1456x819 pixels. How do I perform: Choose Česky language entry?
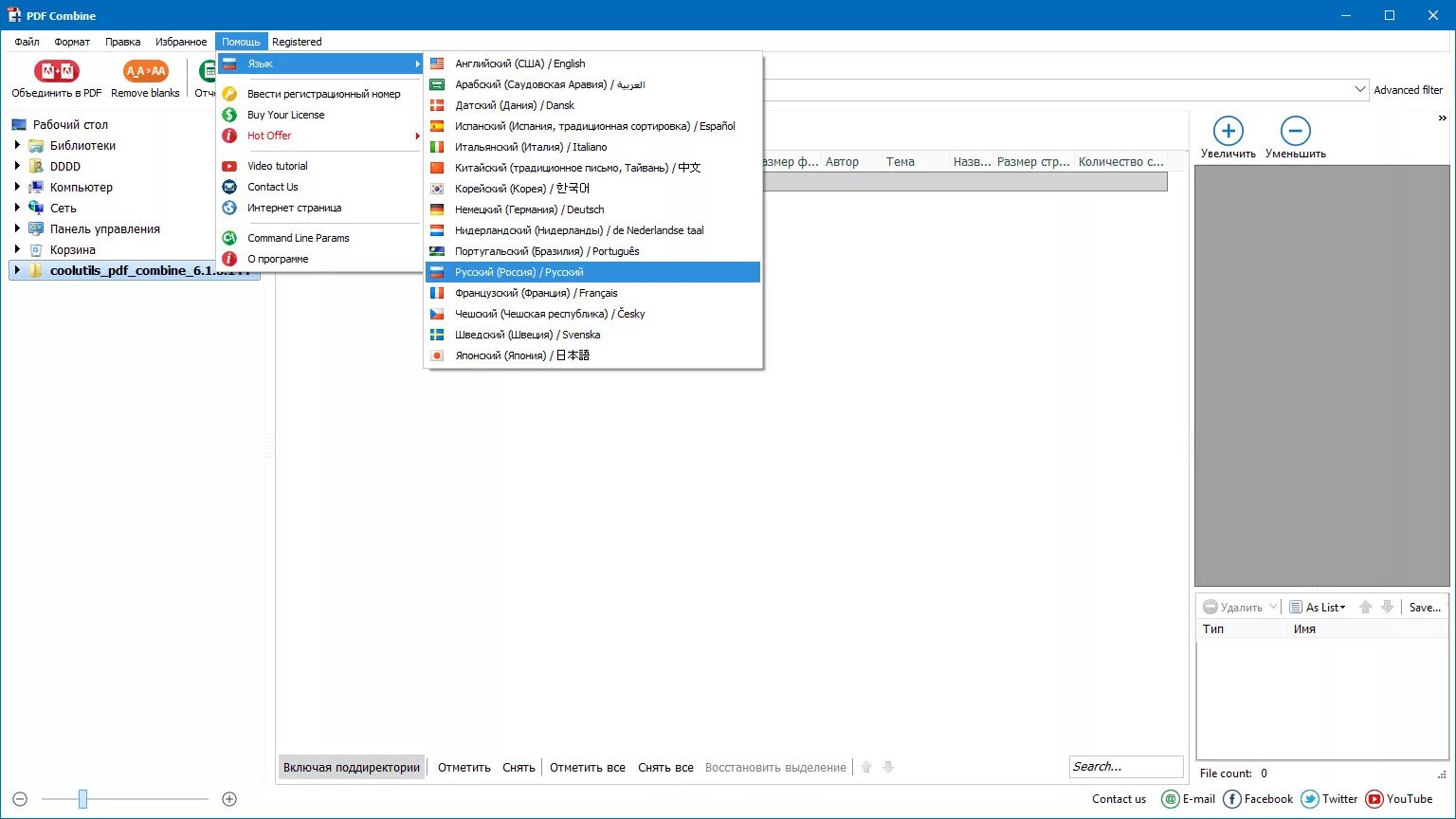pyautogui.click(x=592, y=314)
